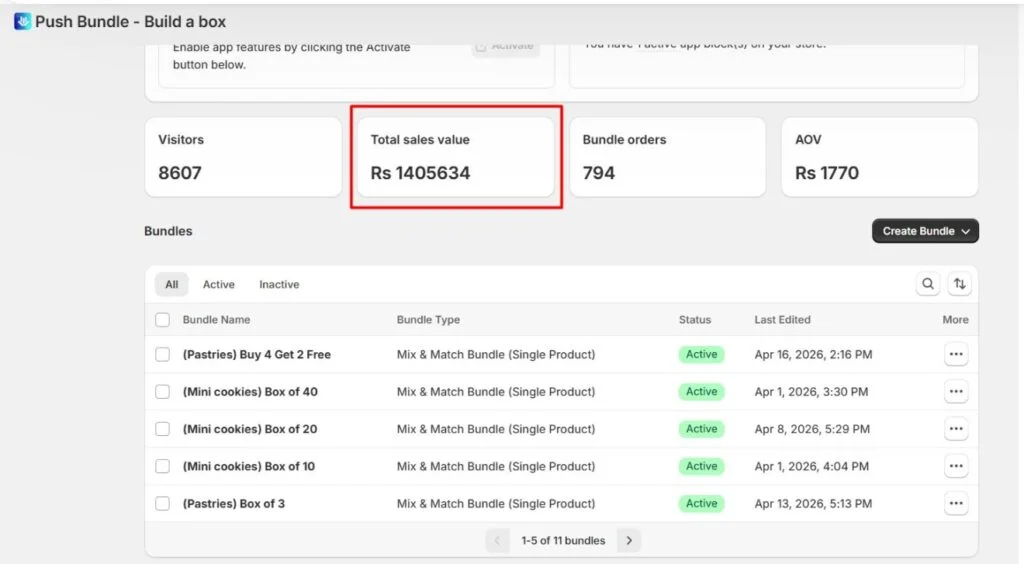The image size is (1024, 564).
Task: Select the All bundles tab
Action: point(172,285)
